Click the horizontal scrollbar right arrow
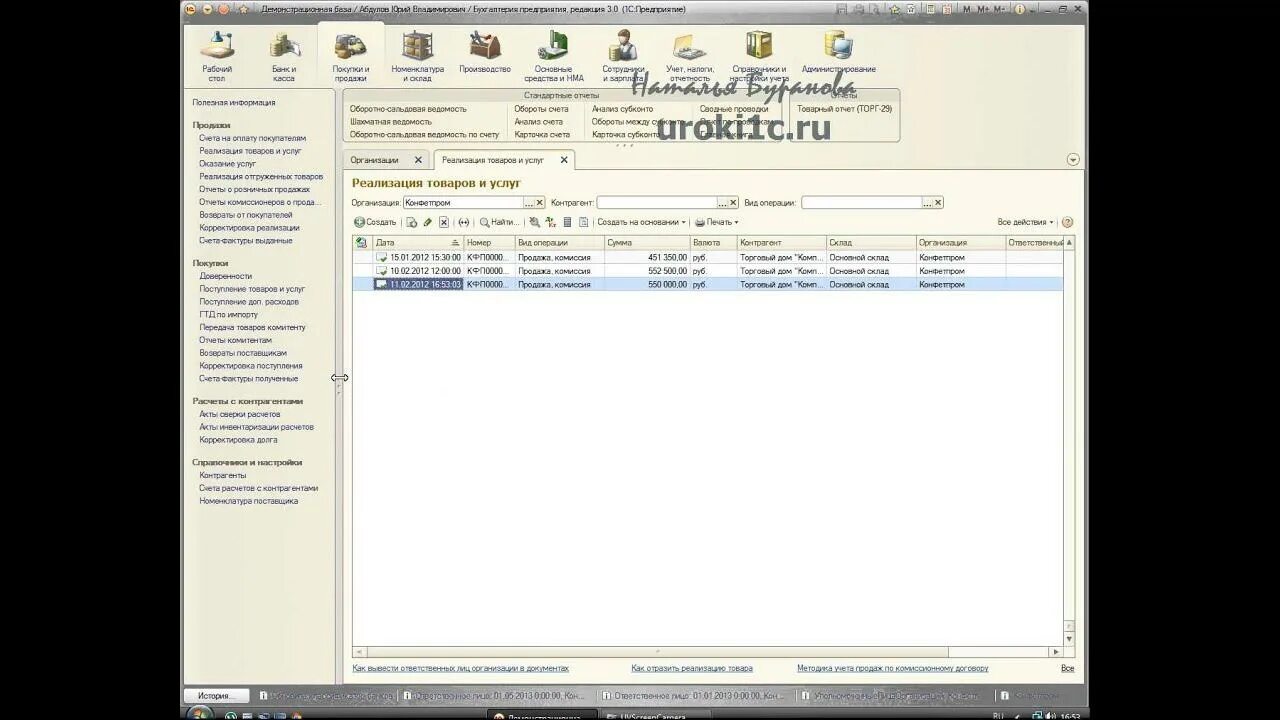 (1057, 652)
